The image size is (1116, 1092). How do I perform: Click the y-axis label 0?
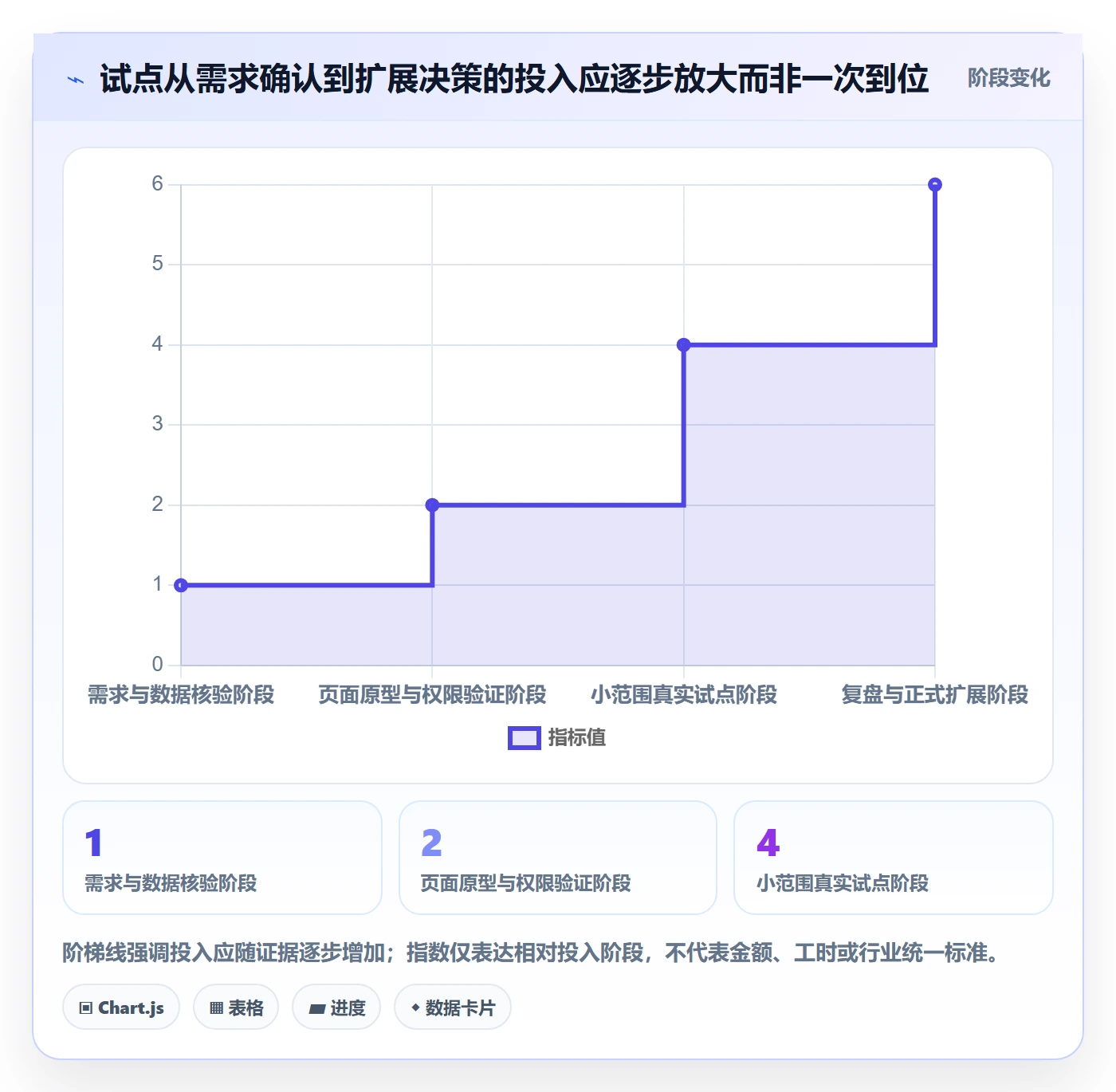157,664
